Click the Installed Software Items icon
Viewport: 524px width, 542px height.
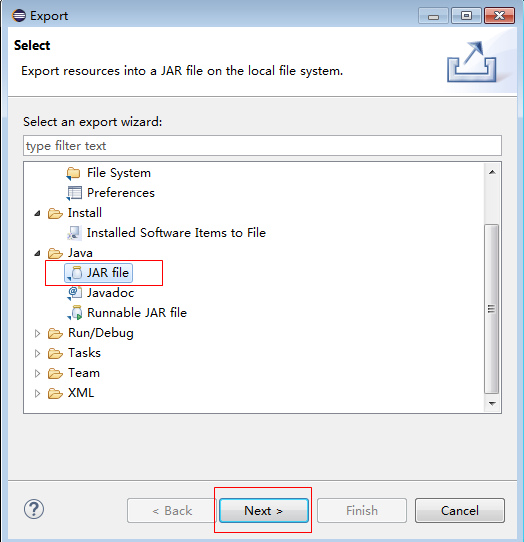pyautogui.click(x=74, y=233)
